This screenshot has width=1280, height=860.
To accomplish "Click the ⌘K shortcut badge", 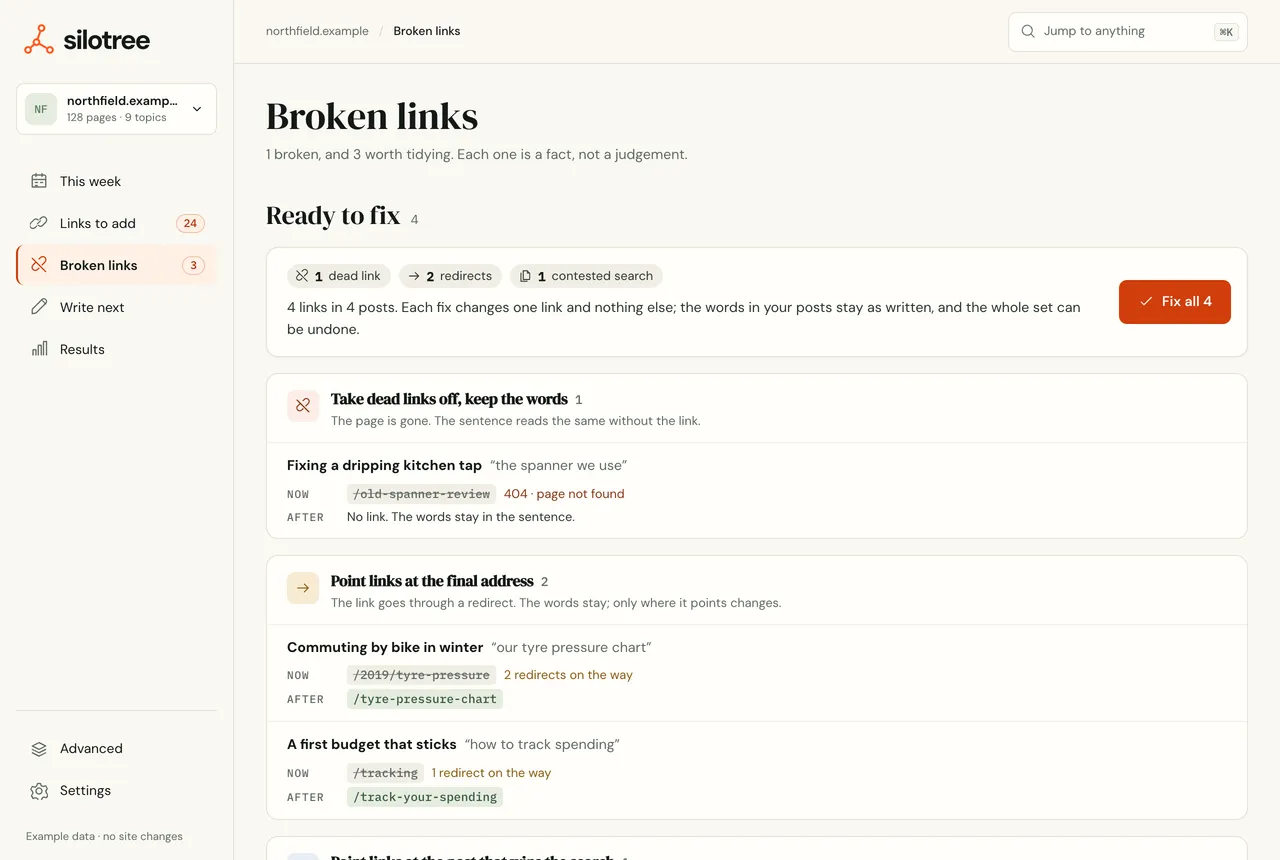I will pos(1226,32).
